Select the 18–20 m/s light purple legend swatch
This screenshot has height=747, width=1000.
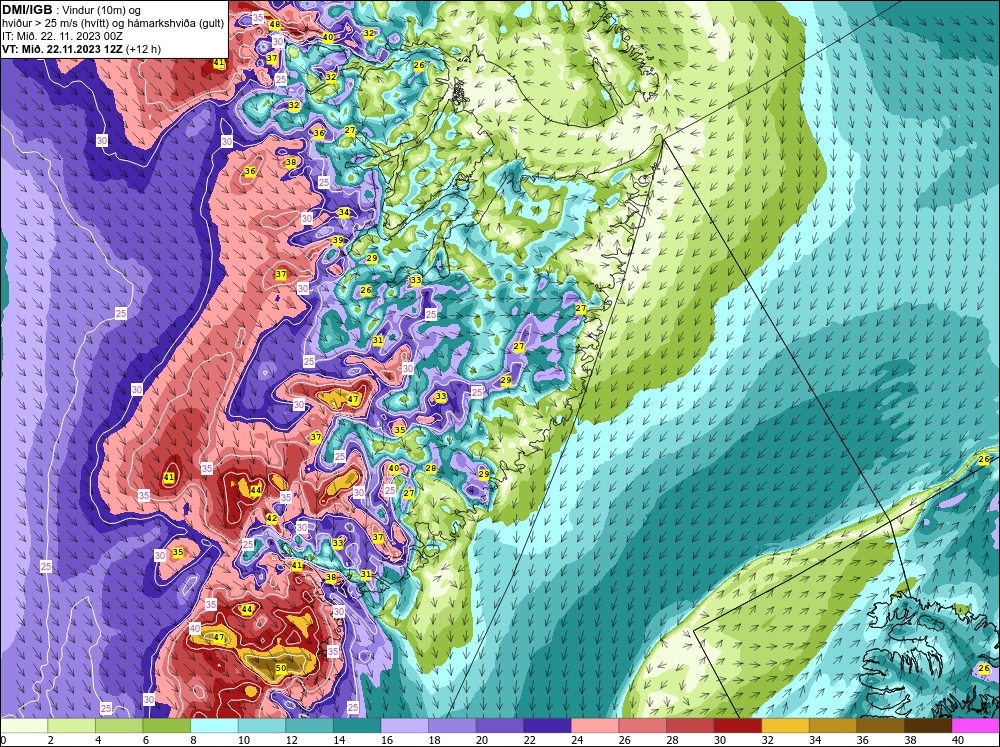click(x=452, y=725)
